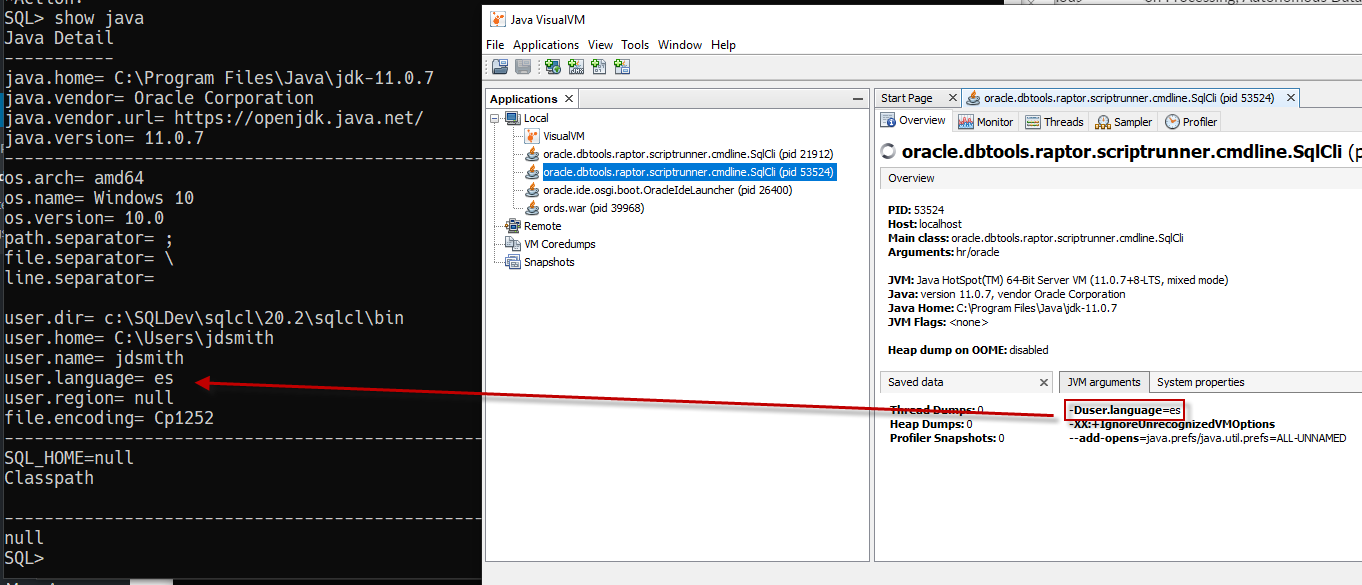Click the VisualVM icon in Applications tree
This screenshot has height=585, width=1362.
coord(532,136)
